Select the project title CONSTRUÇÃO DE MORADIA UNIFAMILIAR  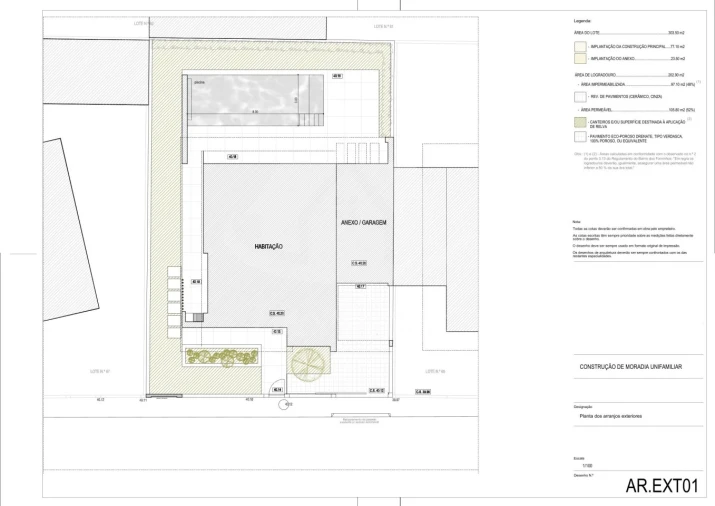(631, 367)
